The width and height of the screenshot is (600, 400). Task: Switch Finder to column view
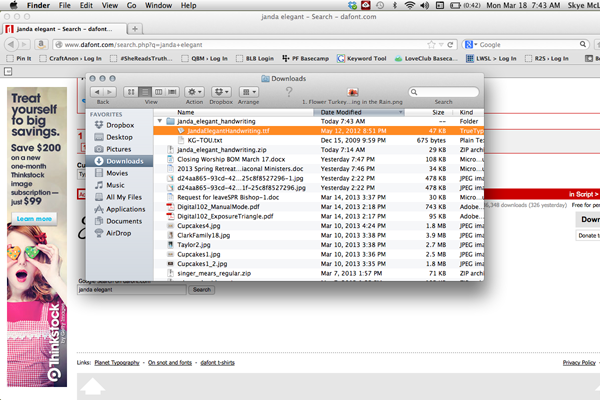click(x=158, y=92)
